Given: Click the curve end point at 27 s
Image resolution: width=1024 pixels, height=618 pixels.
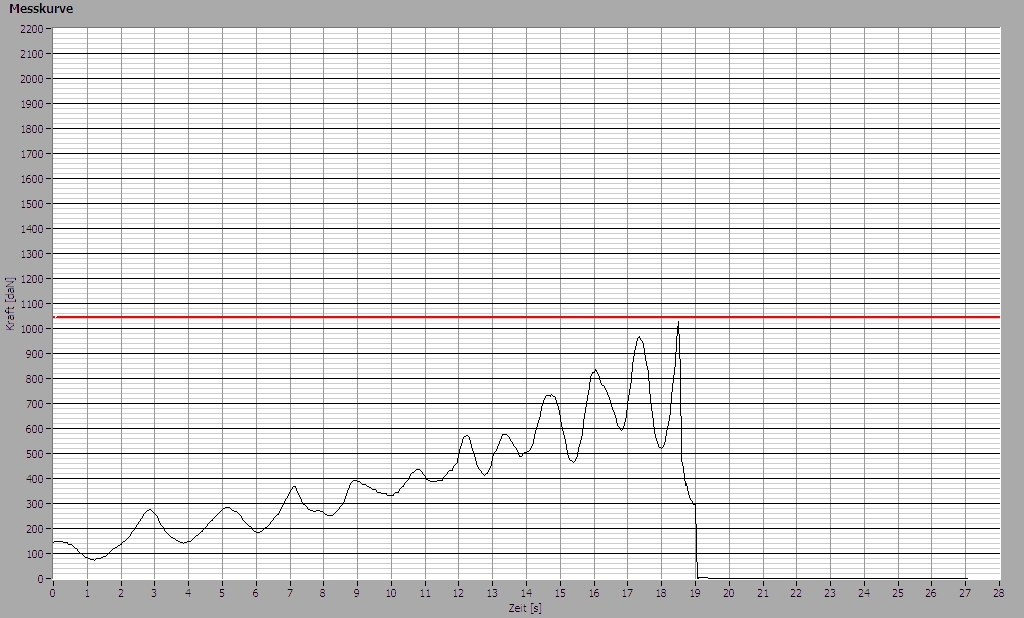Looking at the screenshot, I should coord(966,578).
